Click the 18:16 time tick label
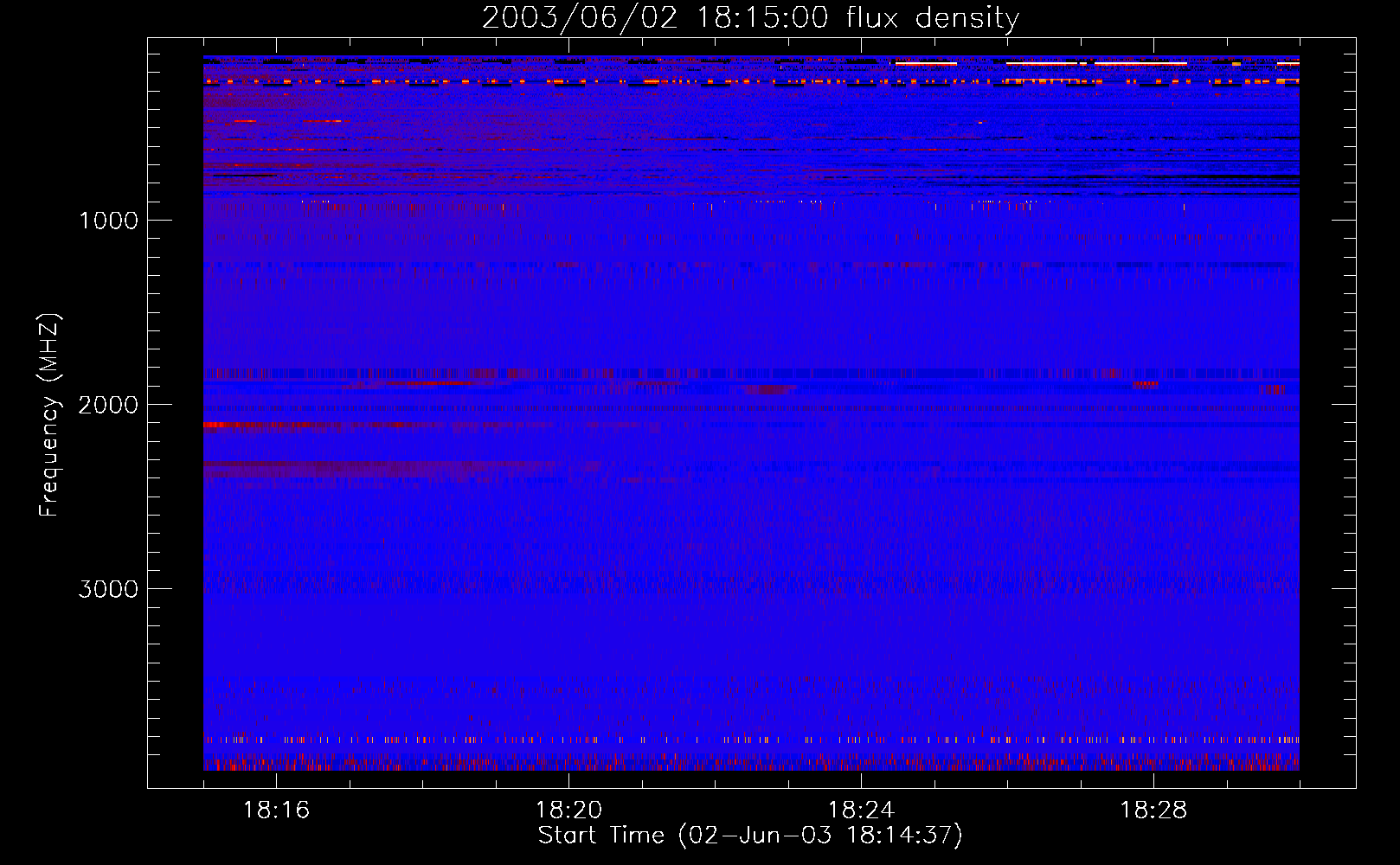Screen dimensions: 1400x865 [x=276, y=811]
